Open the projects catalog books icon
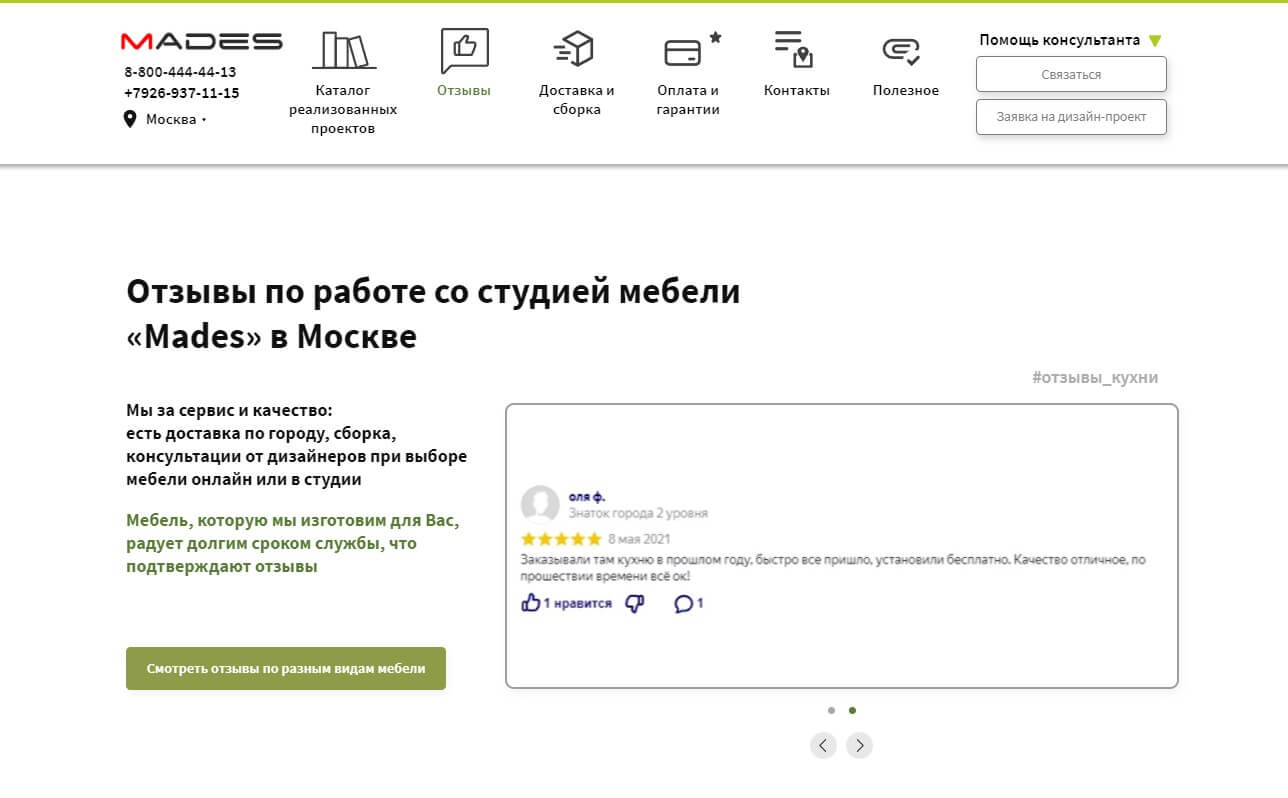Image resolution: width=1288 pixels, height=798 pixels. (x=344, y=49)
